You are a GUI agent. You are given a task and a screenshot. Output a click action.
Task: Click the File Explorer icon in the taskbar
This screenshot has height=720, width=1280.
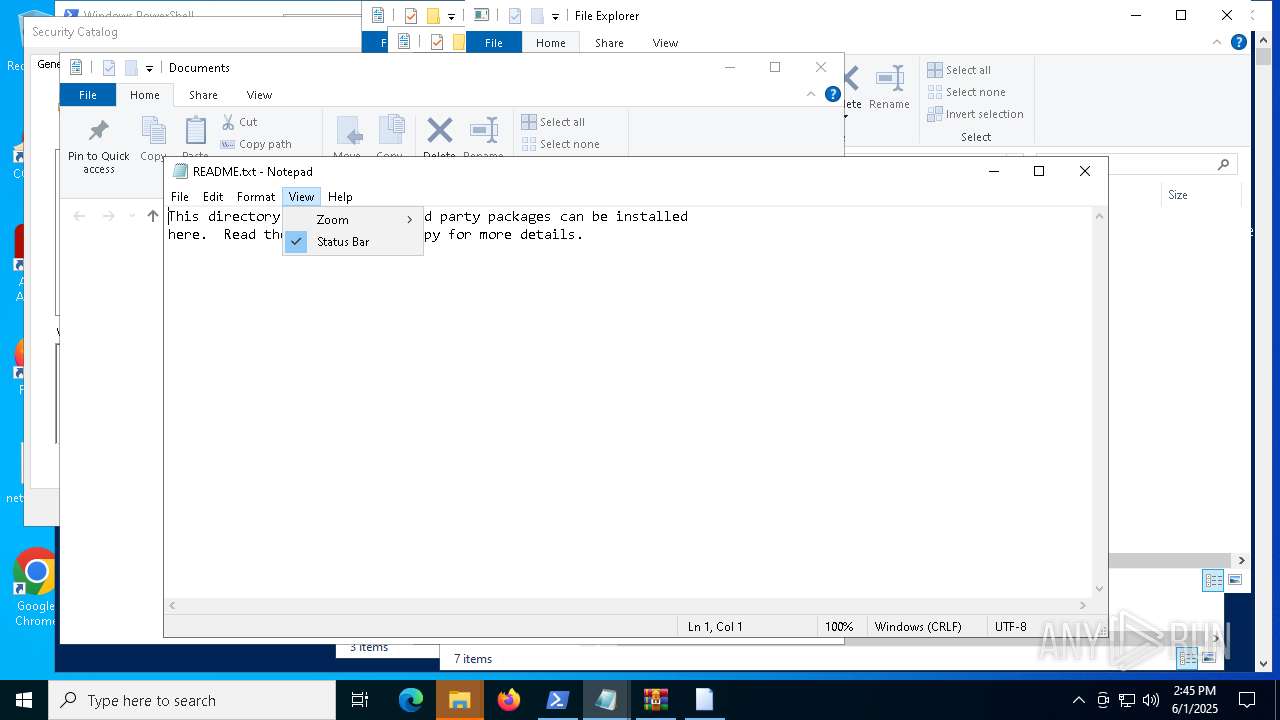tap(460, 700)
